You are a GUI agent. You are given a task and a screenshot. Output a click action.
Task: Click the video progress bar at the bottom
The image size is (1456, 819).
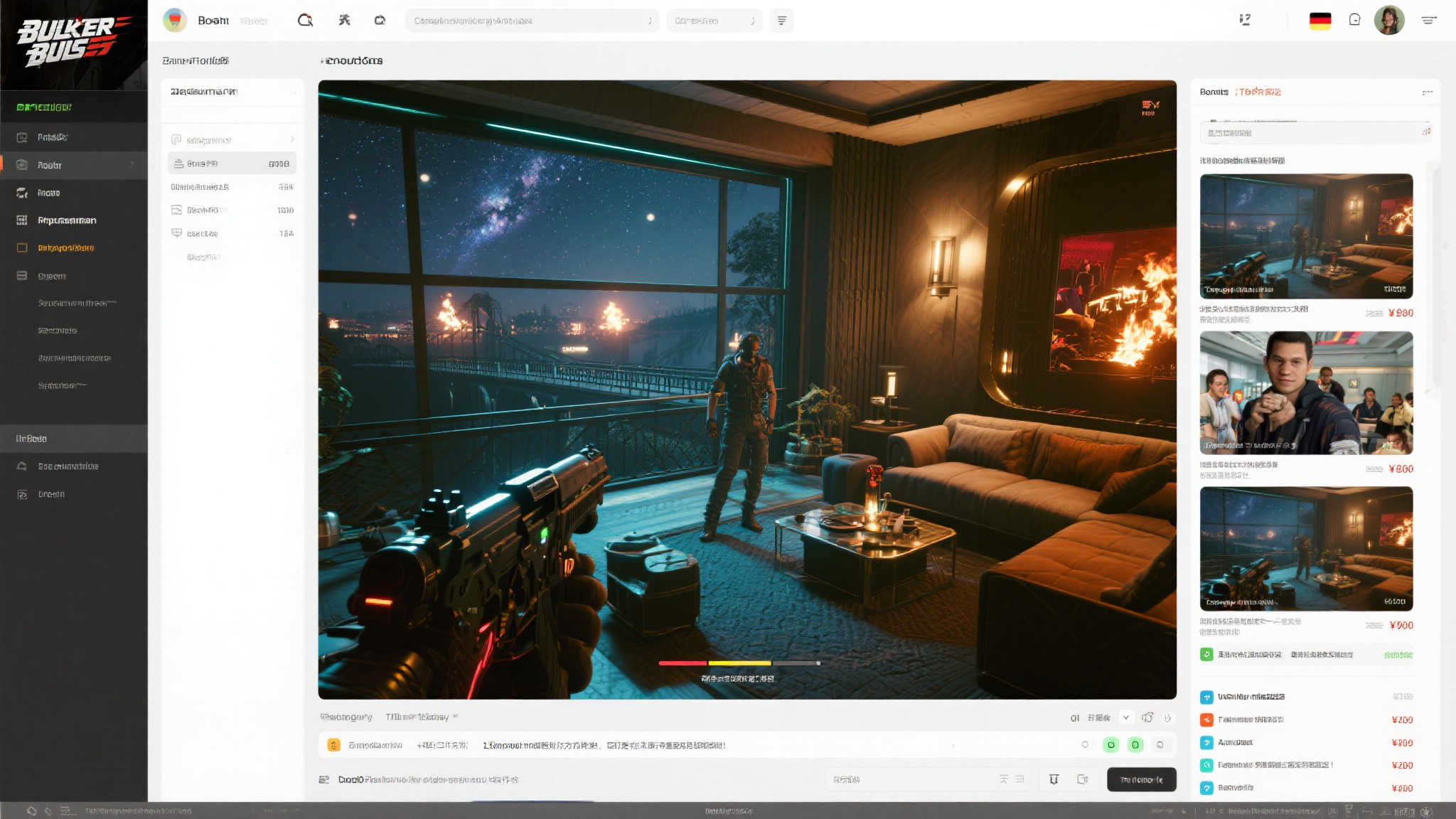click(739, 663)
